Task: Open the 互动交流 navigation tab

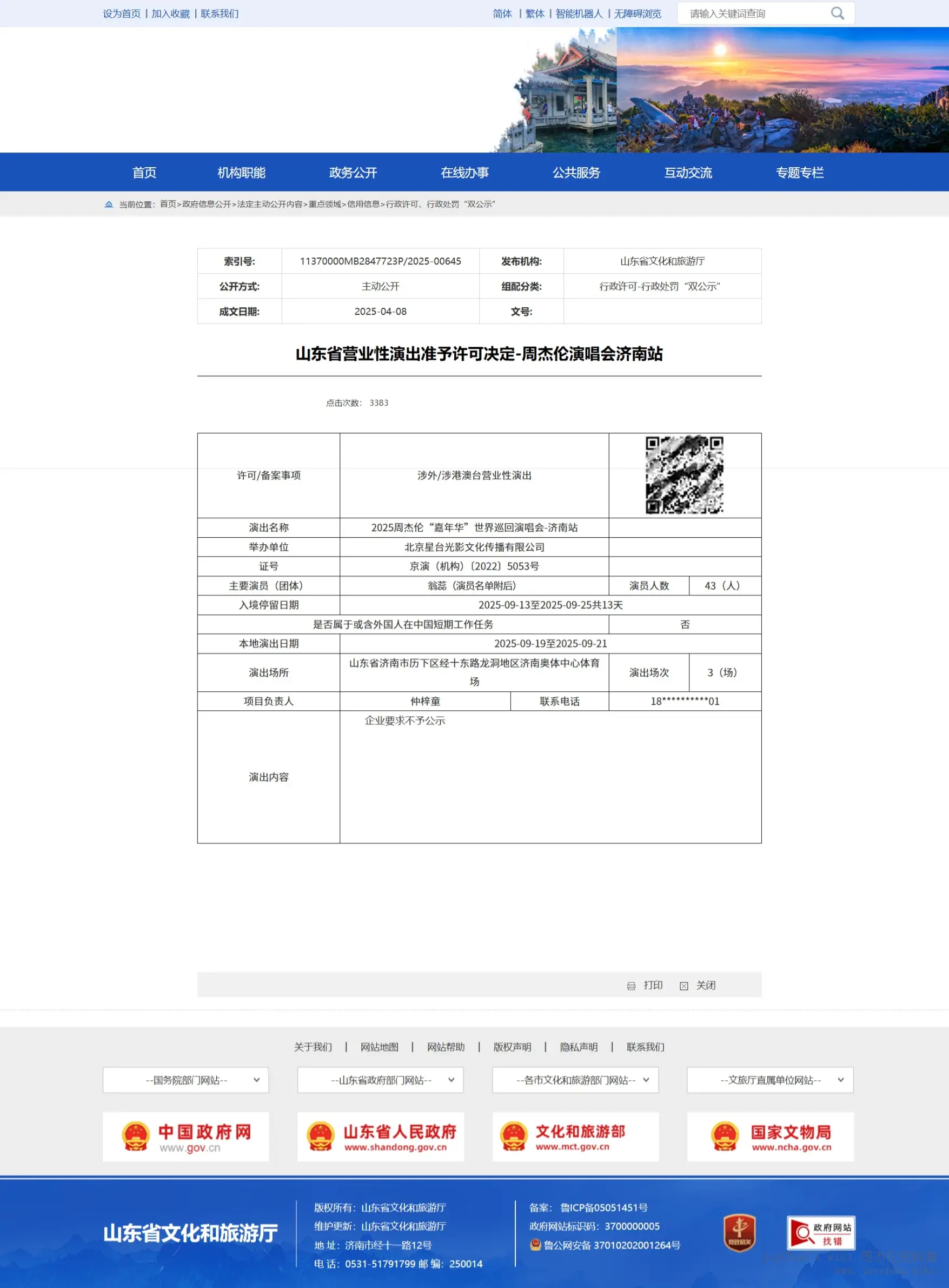Action: tap(688, 173)
